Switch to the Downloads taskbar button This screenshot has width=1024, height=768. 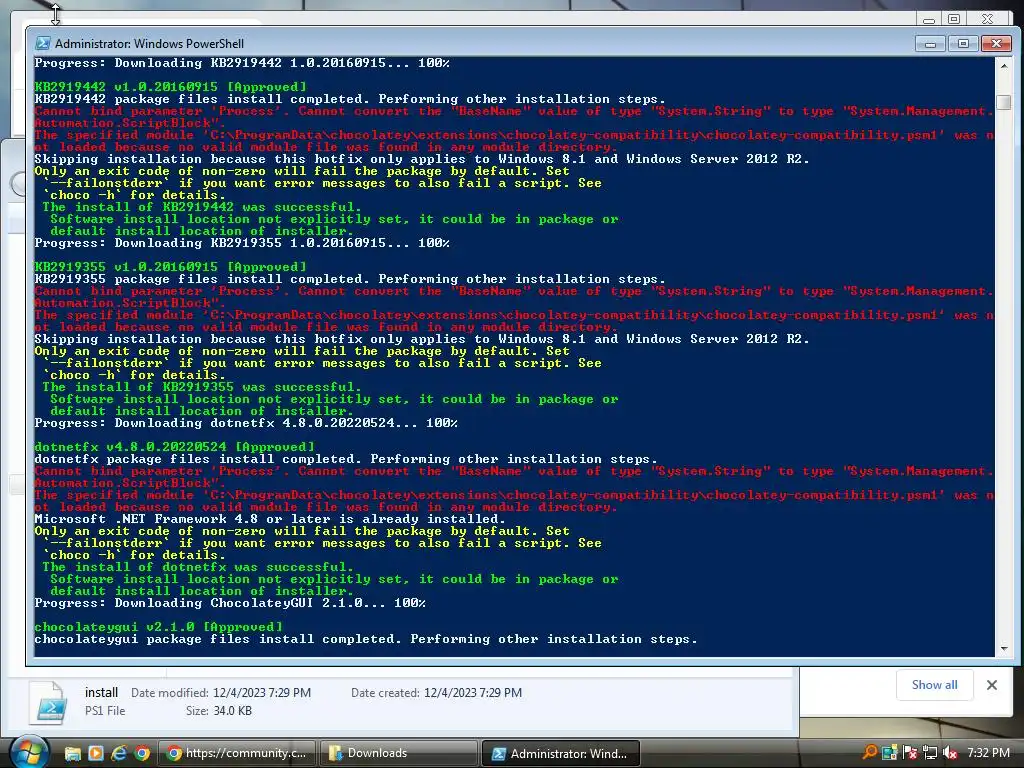[398, 753]
